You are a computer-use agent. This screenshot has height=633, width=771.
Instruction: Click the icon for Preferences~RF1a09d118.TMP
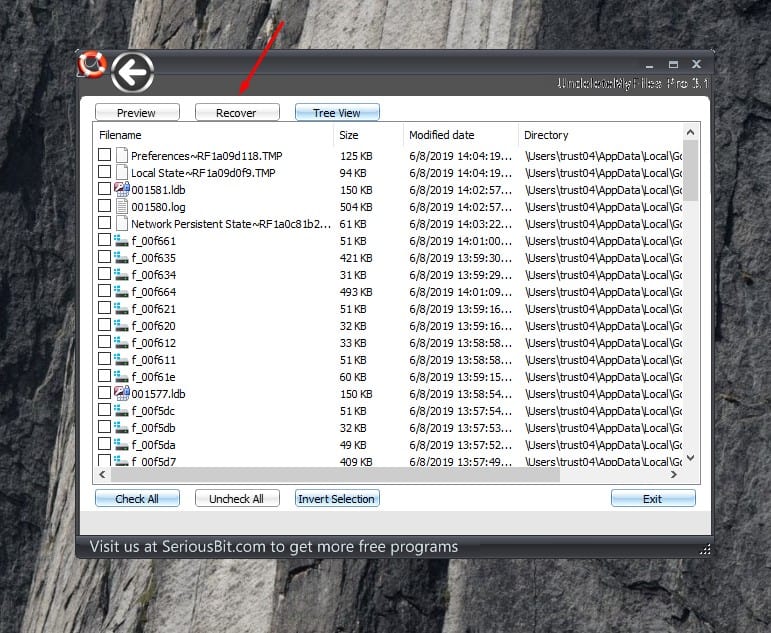(x=122, y=155)
